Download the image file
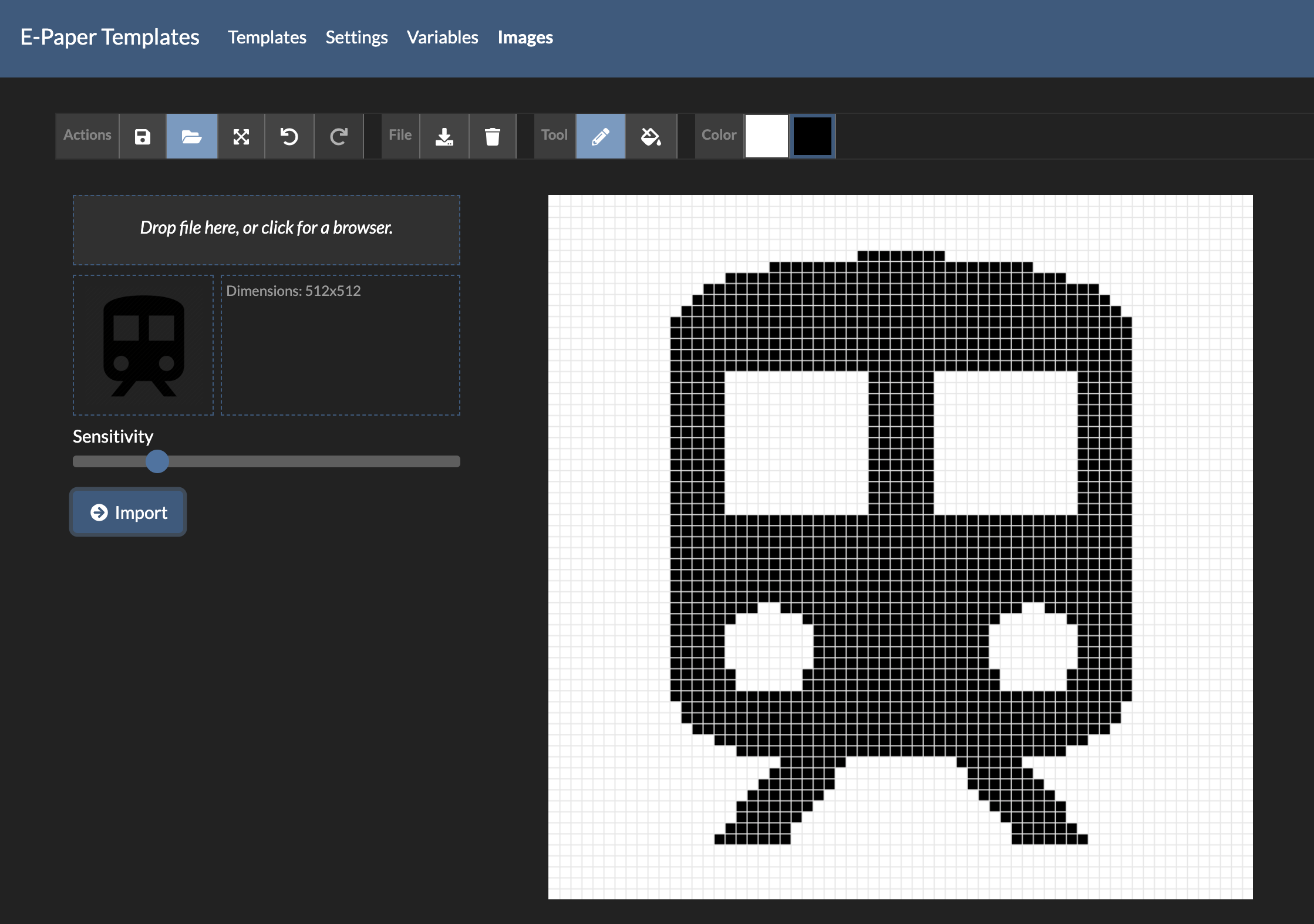The height and width of the screenshot is (924, 1314). pos(444,136)
